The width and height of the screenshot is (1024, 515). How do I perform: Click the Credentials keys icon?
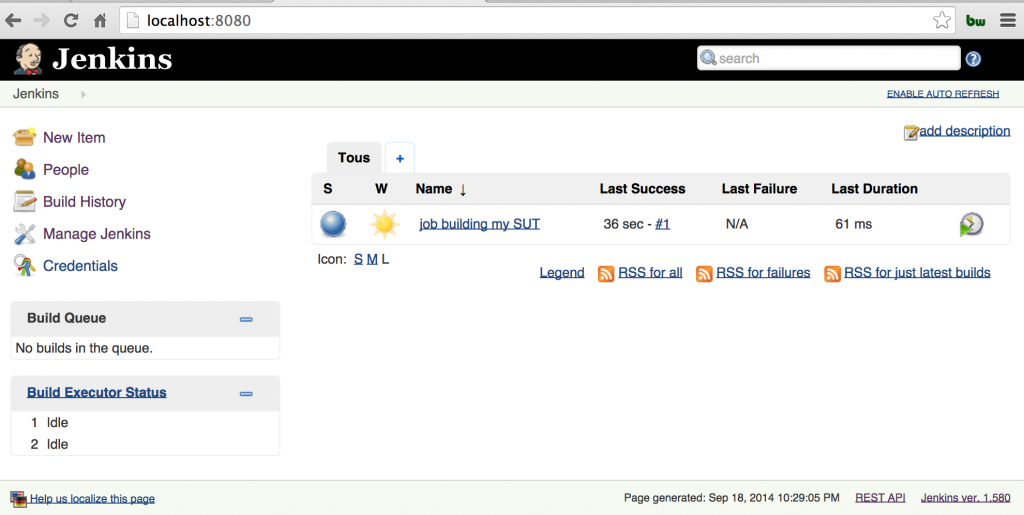[x=25, y=265]
